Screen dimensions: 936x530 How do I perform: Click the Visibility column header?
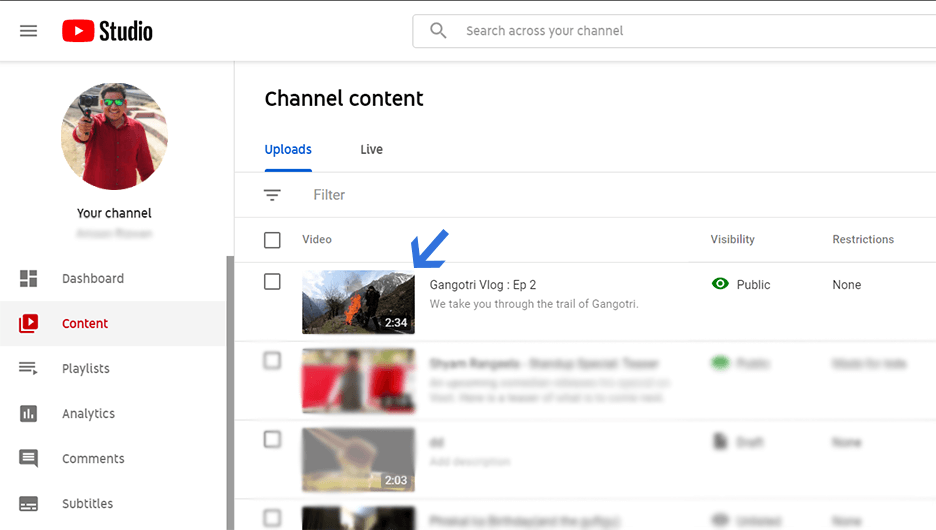pyautogui.click(x=732, y=239)
